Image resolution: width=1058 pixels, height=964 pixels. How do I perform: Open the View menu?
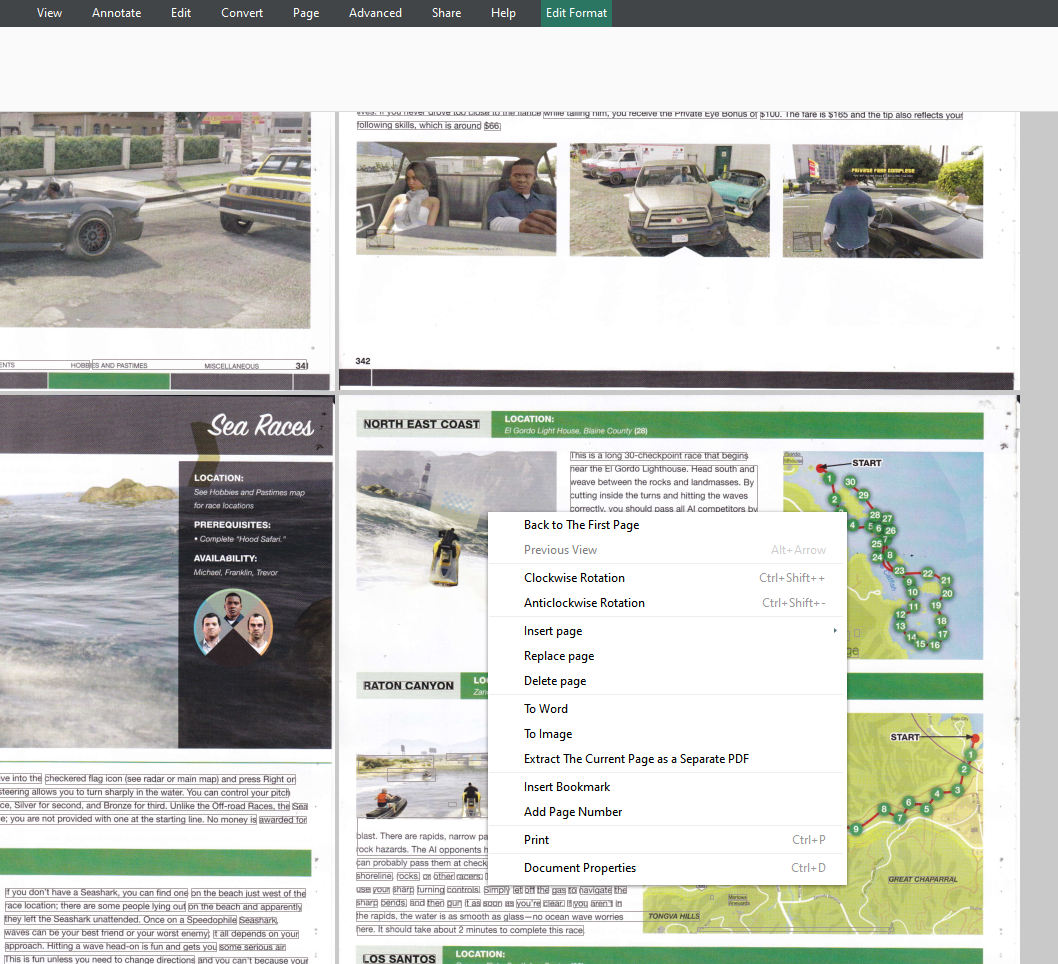pos(49,13)
